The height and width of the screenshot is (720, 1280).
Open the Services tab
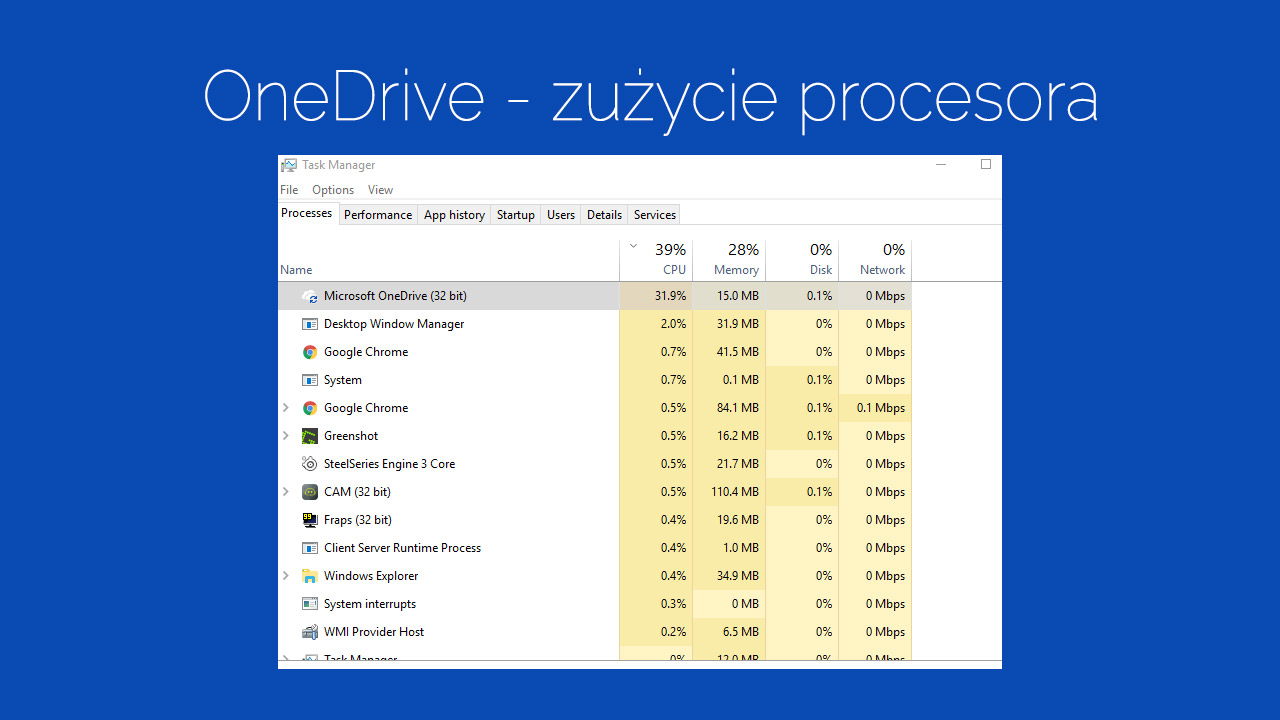click(655, 215)
